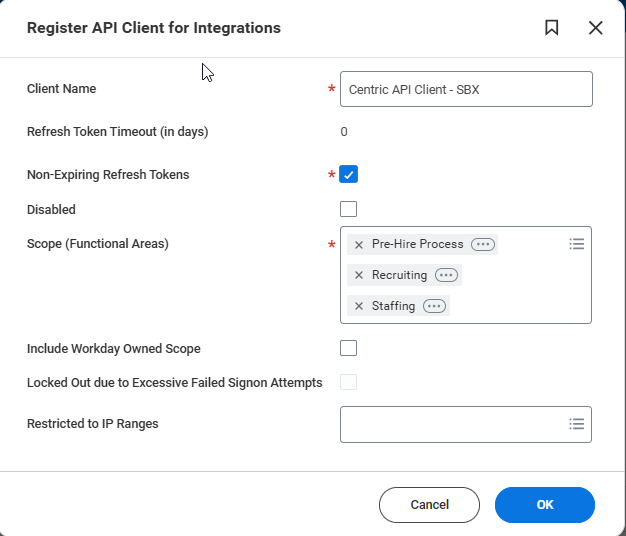626x536 pixels.
Task: Open related actions for Recruiting
Action: (x=446, y=275)
